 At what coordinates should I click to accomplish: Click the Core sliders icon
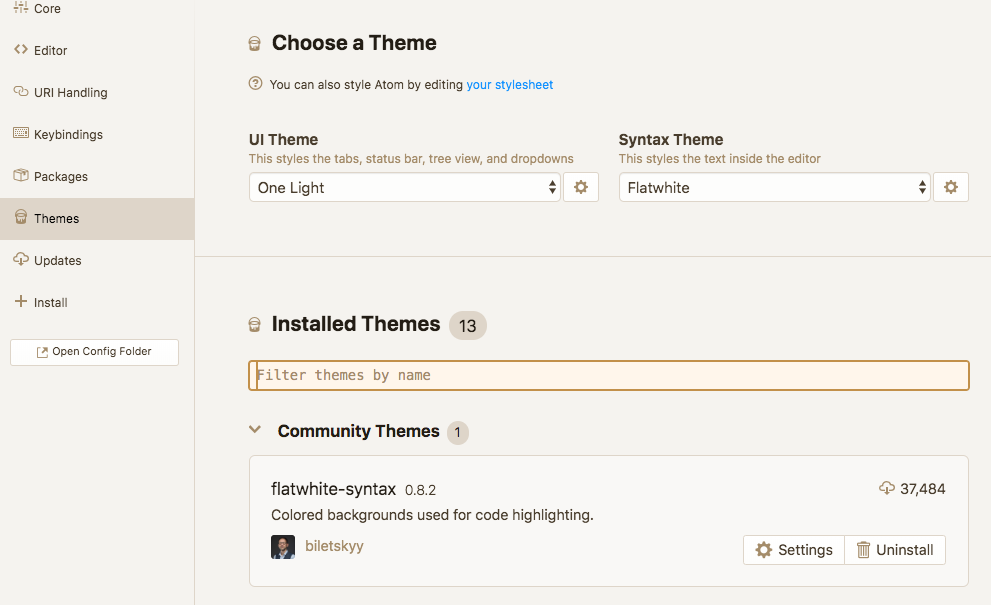[21, 8]
